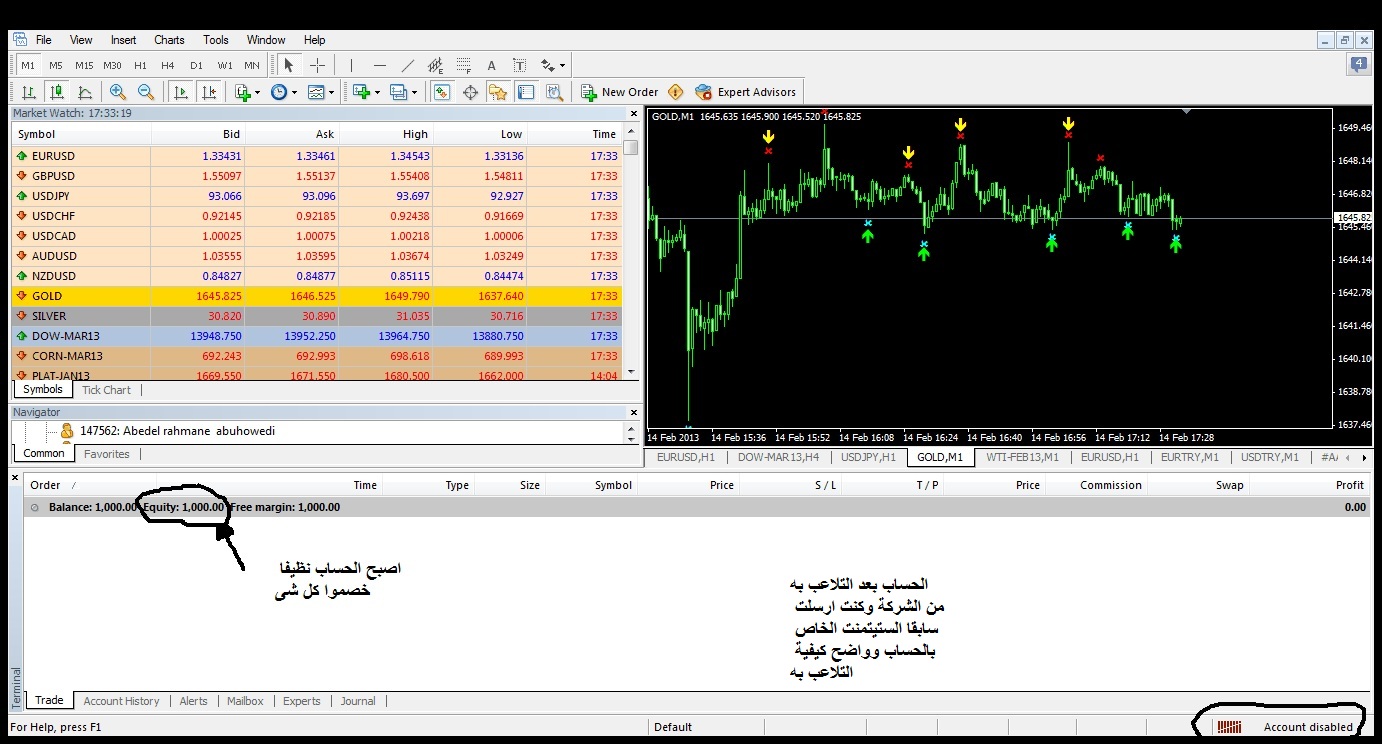
Task: Zoom in on the chart
Action: [x=118, y=92]
